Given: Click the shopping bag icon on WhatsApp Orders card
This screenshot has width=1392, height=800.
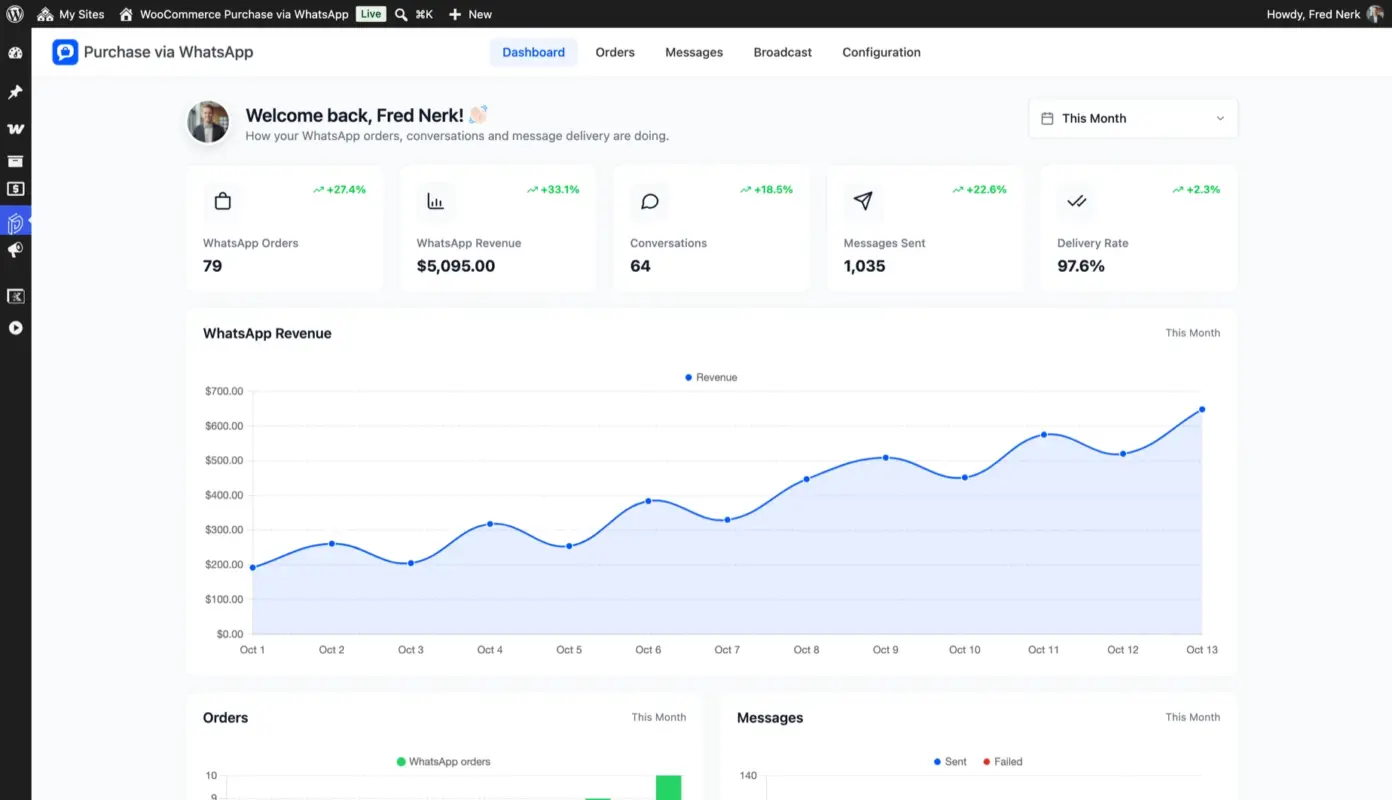Looking at the screenshot, I should 223,201.
